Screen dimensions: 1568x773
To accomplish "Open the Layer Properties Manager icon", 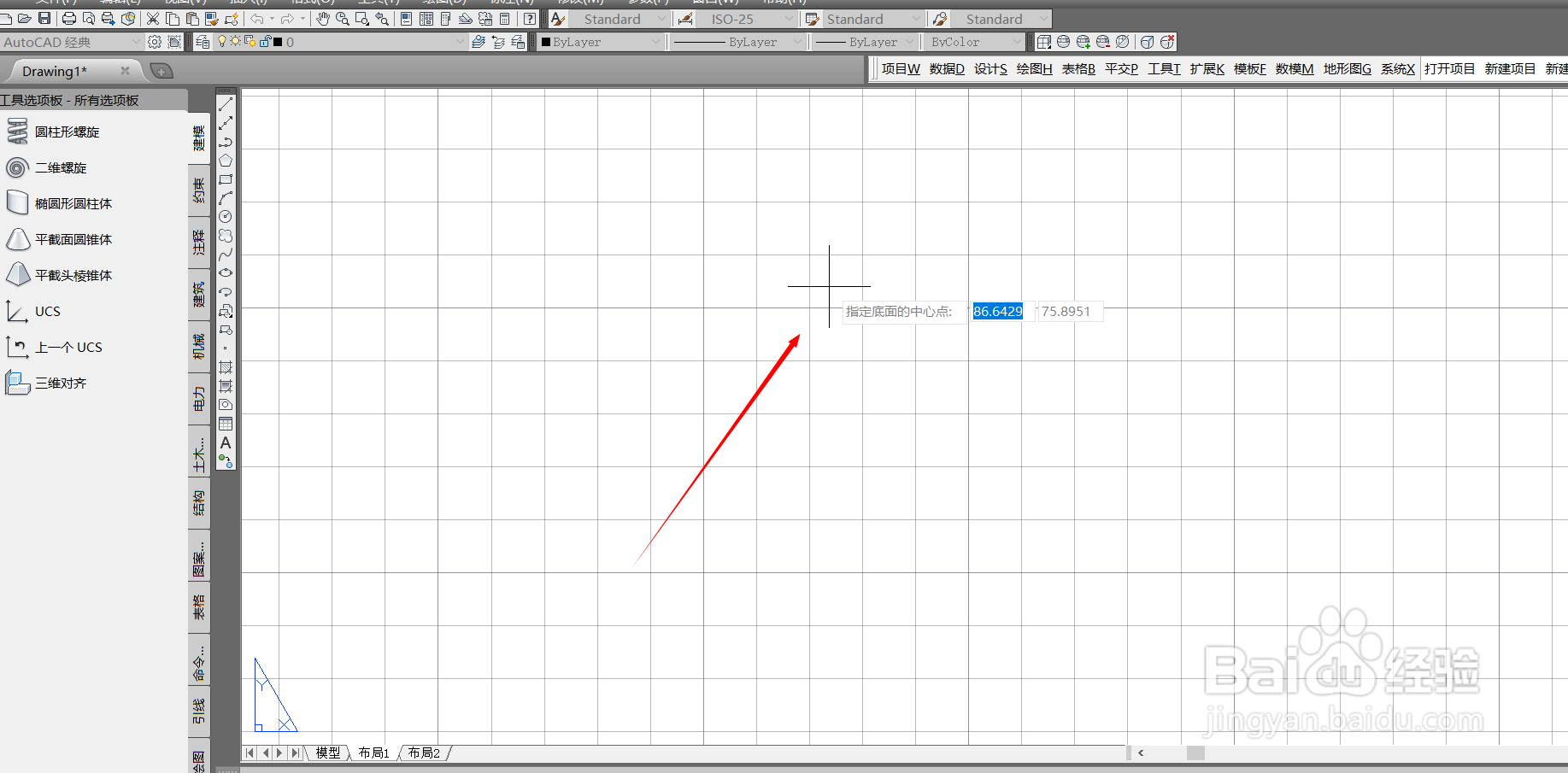I will pyautogui.click(x=203, y=41).
